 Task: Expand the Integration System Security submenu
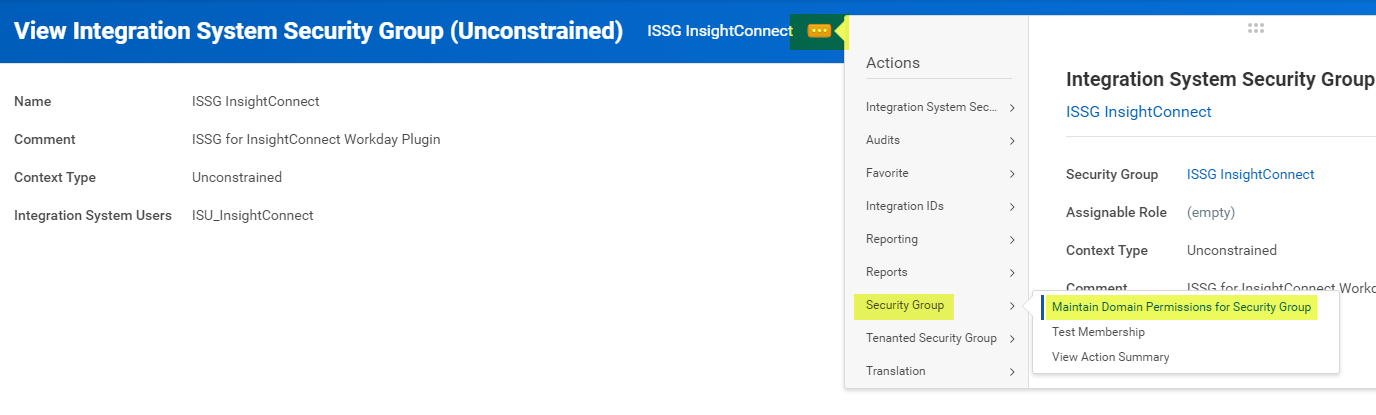[1012, 108]
